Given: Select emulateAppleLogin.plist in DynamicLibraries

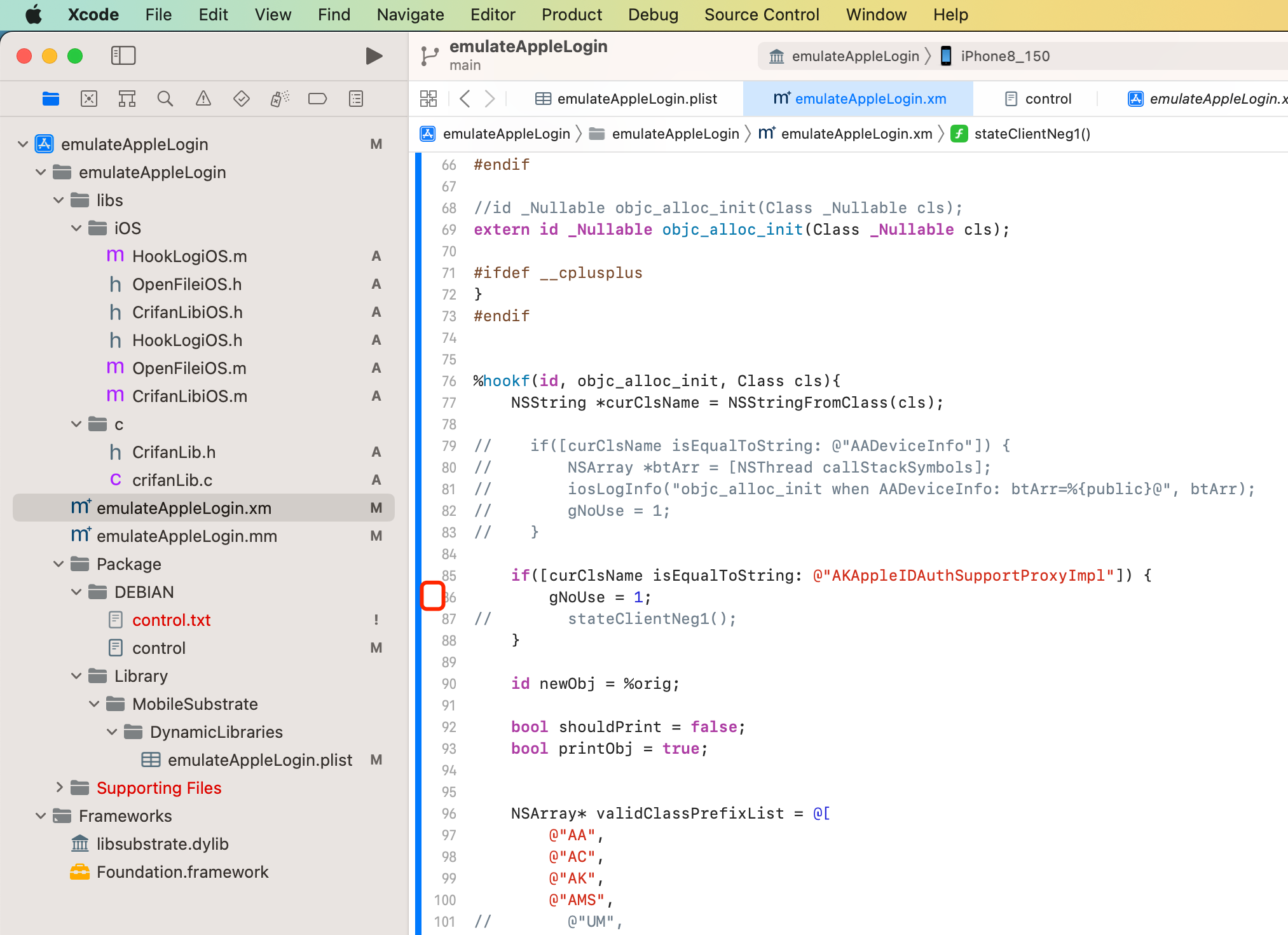Looking at the screenshot, I should [x=203, y=760].
